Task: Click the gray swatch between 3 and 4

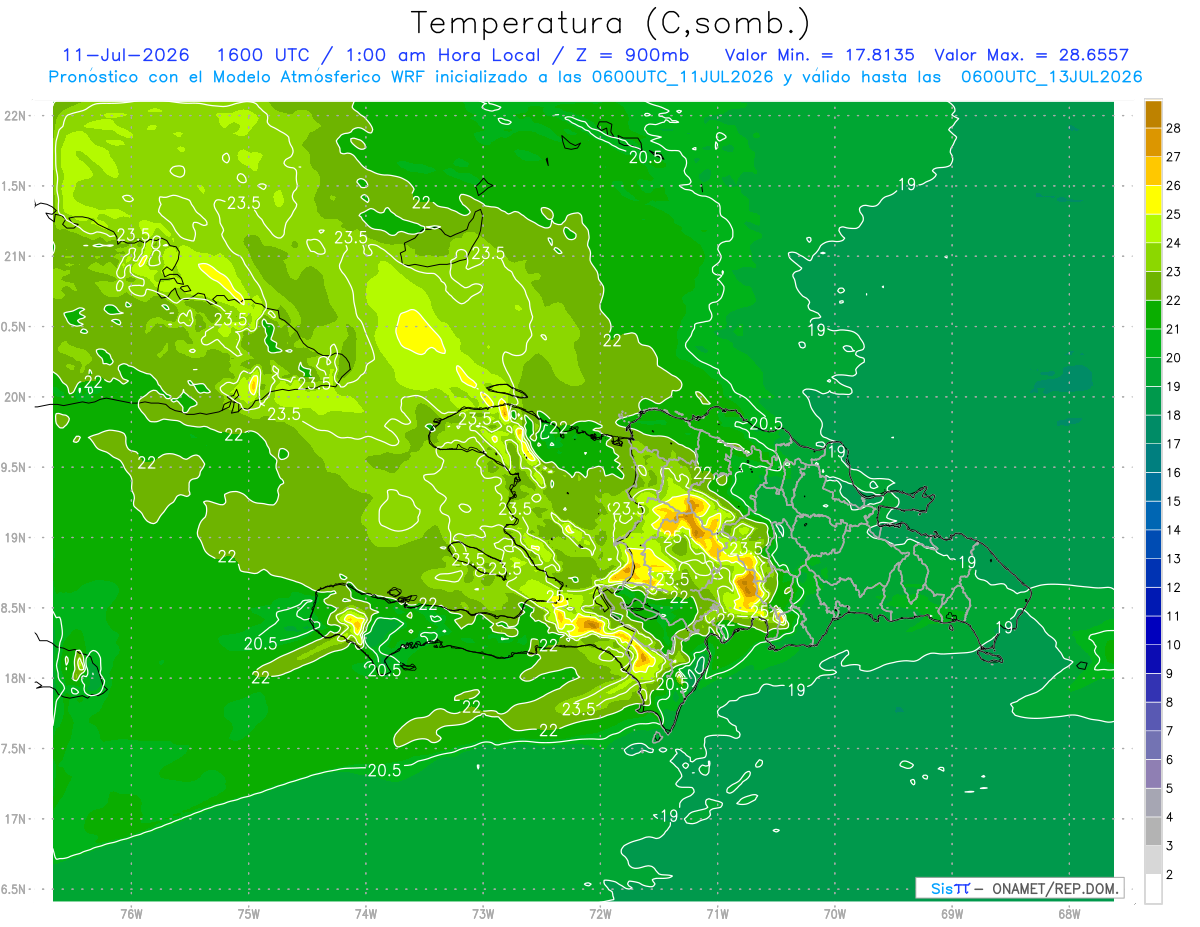Action: point(1153,831)
